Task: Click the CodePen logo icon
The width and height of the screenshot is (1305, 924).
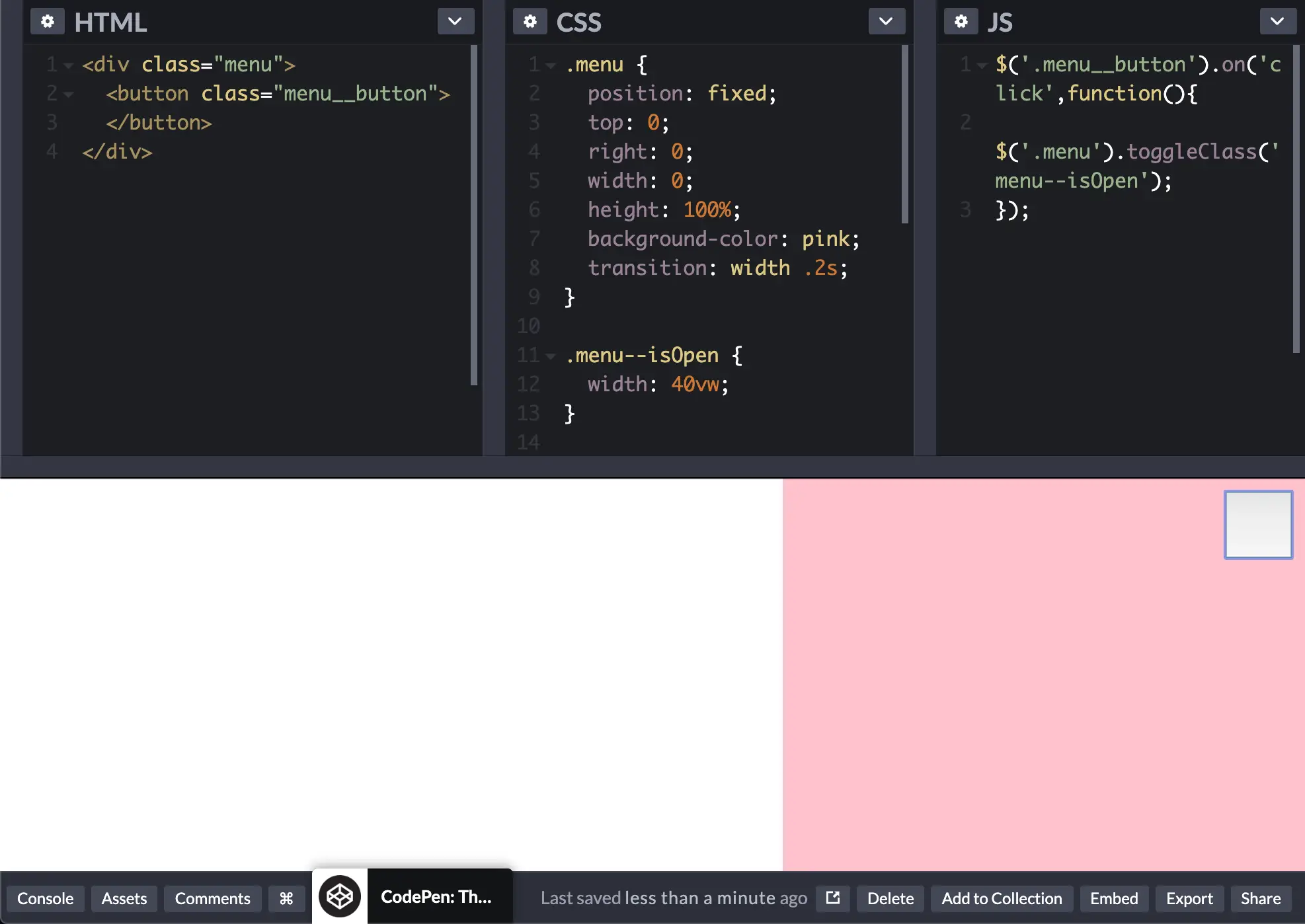Action: (340, 897)
